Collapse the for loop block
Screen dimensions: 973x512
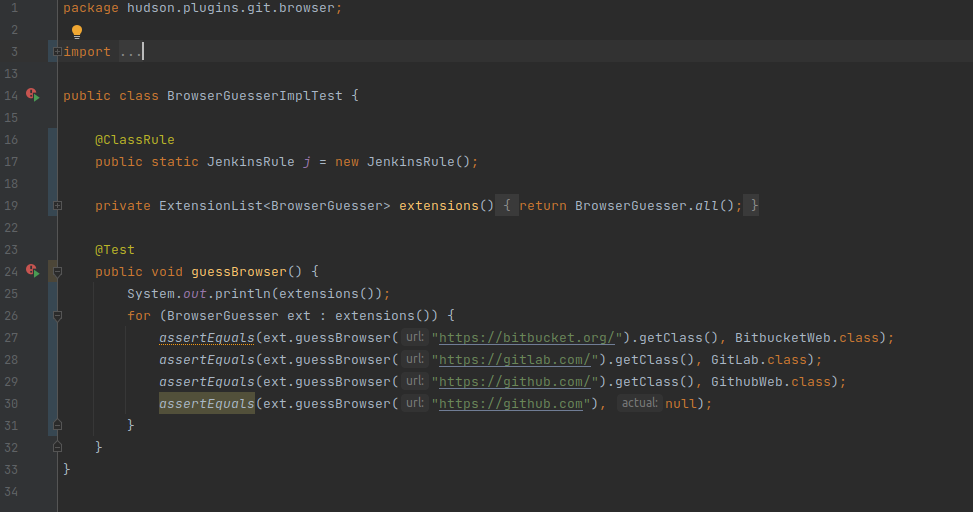pyautogui.click(x=57, y=316)
